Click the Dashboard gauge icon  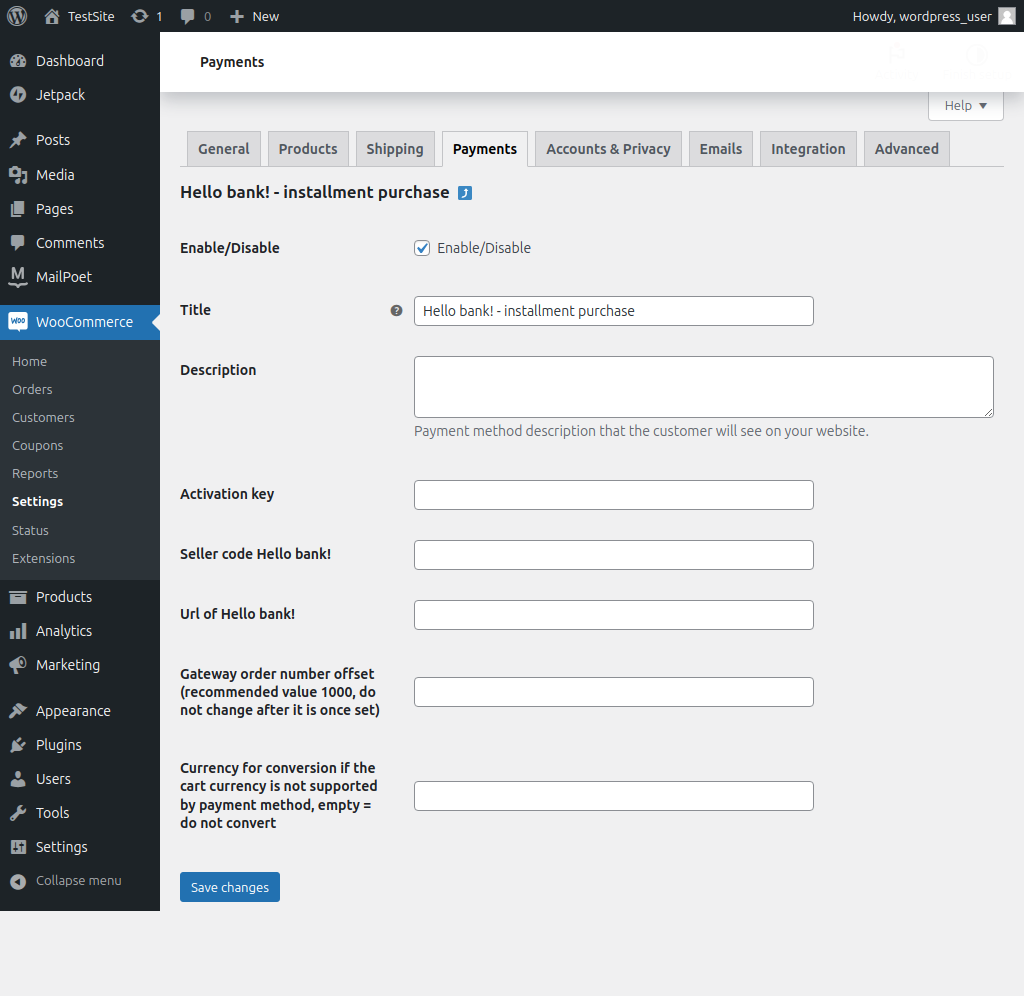(x=18, y=61)
